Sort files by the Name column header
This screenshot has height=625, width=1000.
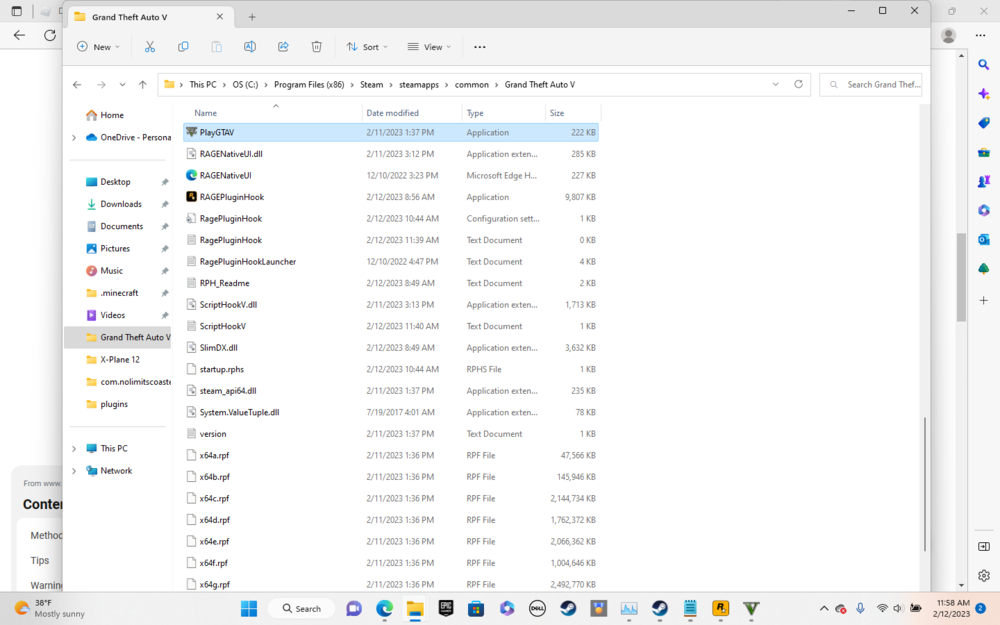click(x=205, y=112)
